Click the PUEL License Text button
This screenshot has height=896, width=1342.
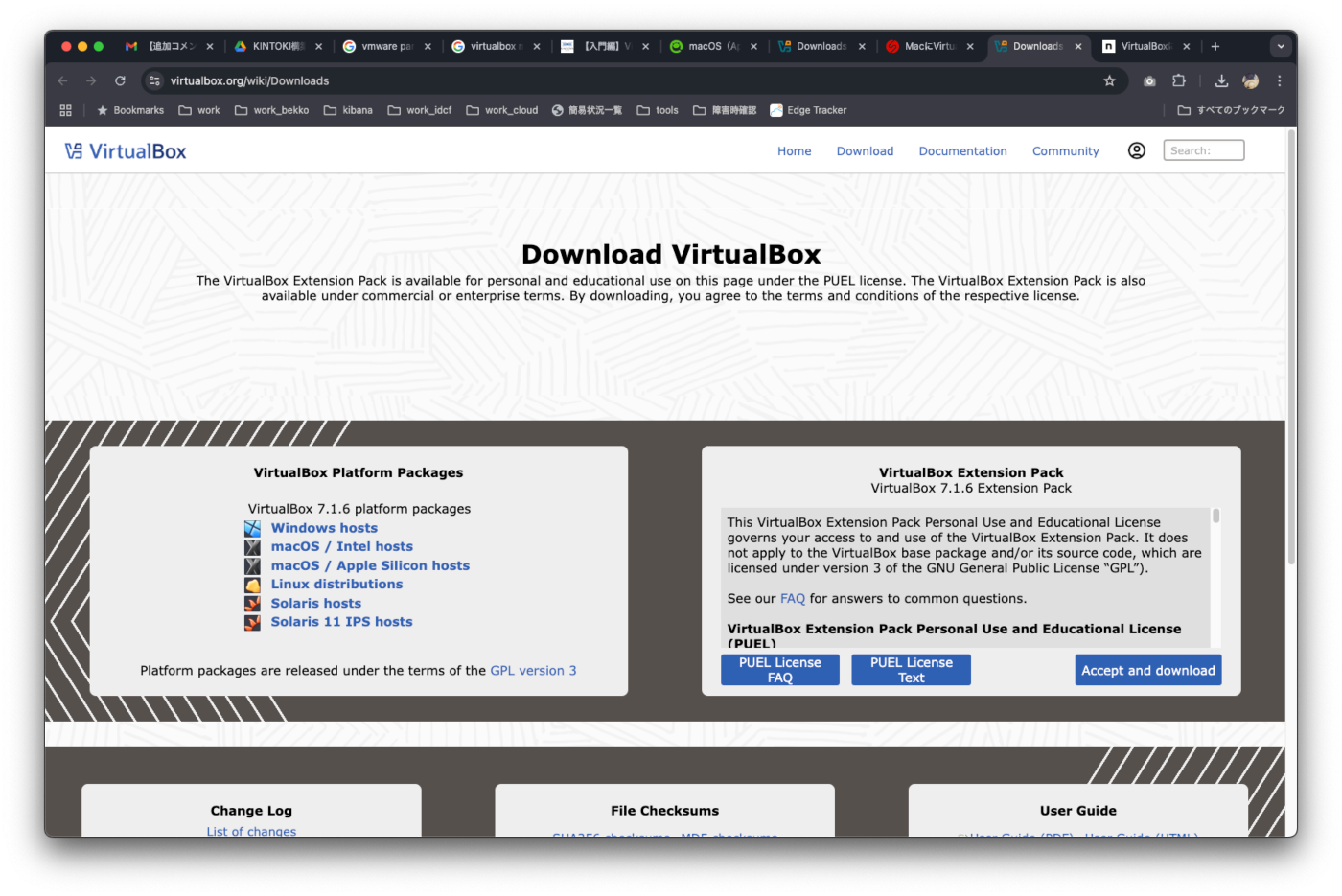coord(911,670)
